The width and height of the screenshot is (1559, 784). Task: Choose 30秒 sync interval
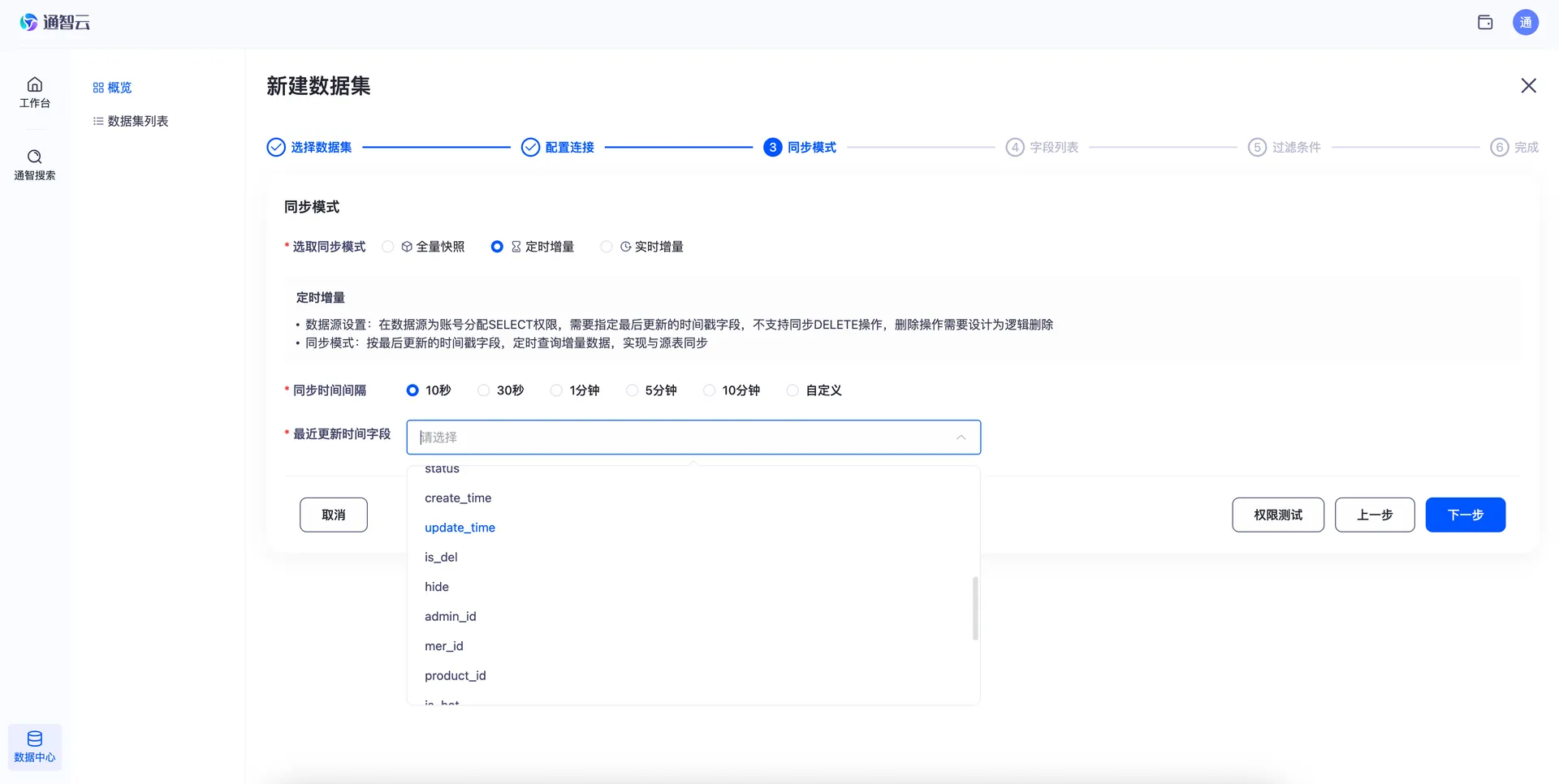pos(484,390)
